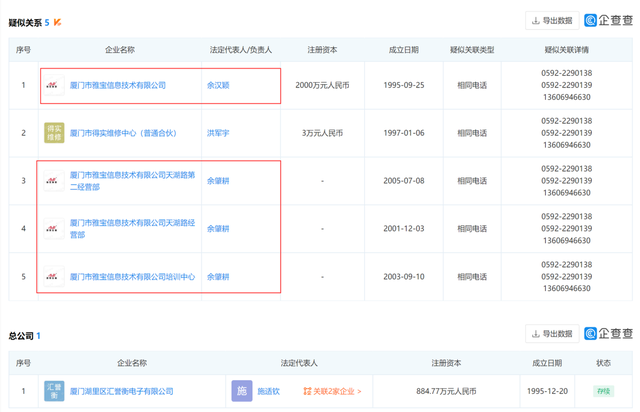
Task: Open 厦门湖里区汇誉衡电子有限公司 link
Action: 121,391
